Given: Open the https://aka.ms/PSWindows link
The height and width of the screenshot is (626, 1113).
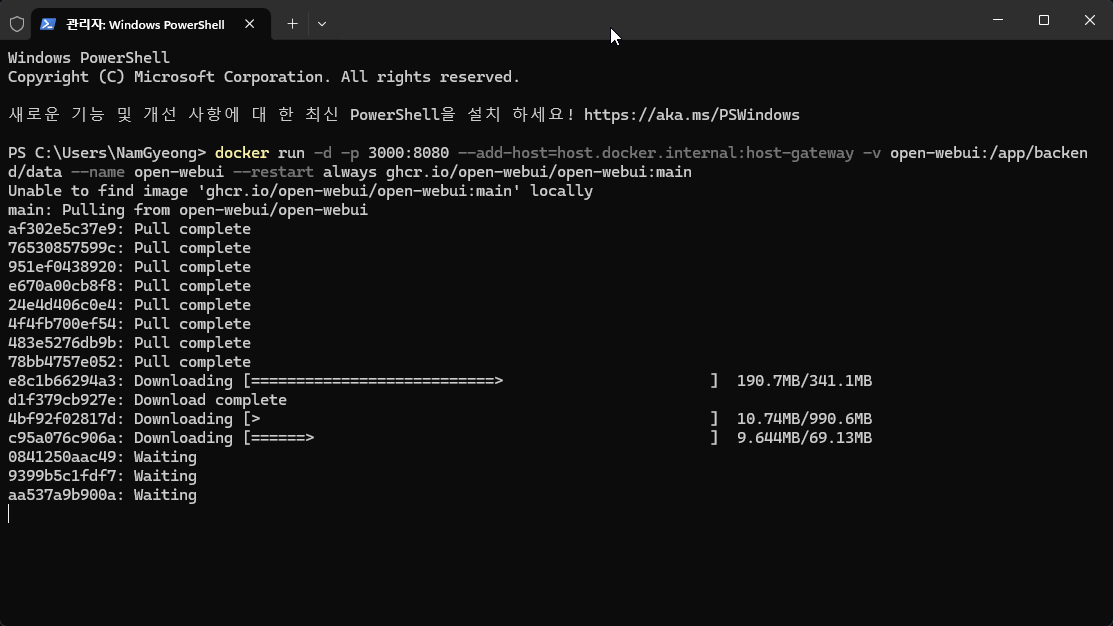Looking at the screenshot, I should point(692,114).
